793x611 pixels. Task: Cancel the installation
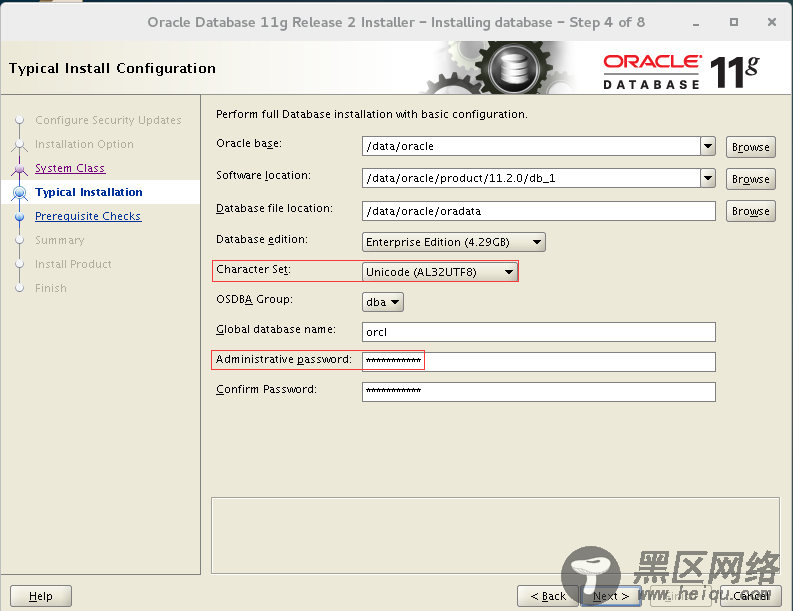click(751, 596)
